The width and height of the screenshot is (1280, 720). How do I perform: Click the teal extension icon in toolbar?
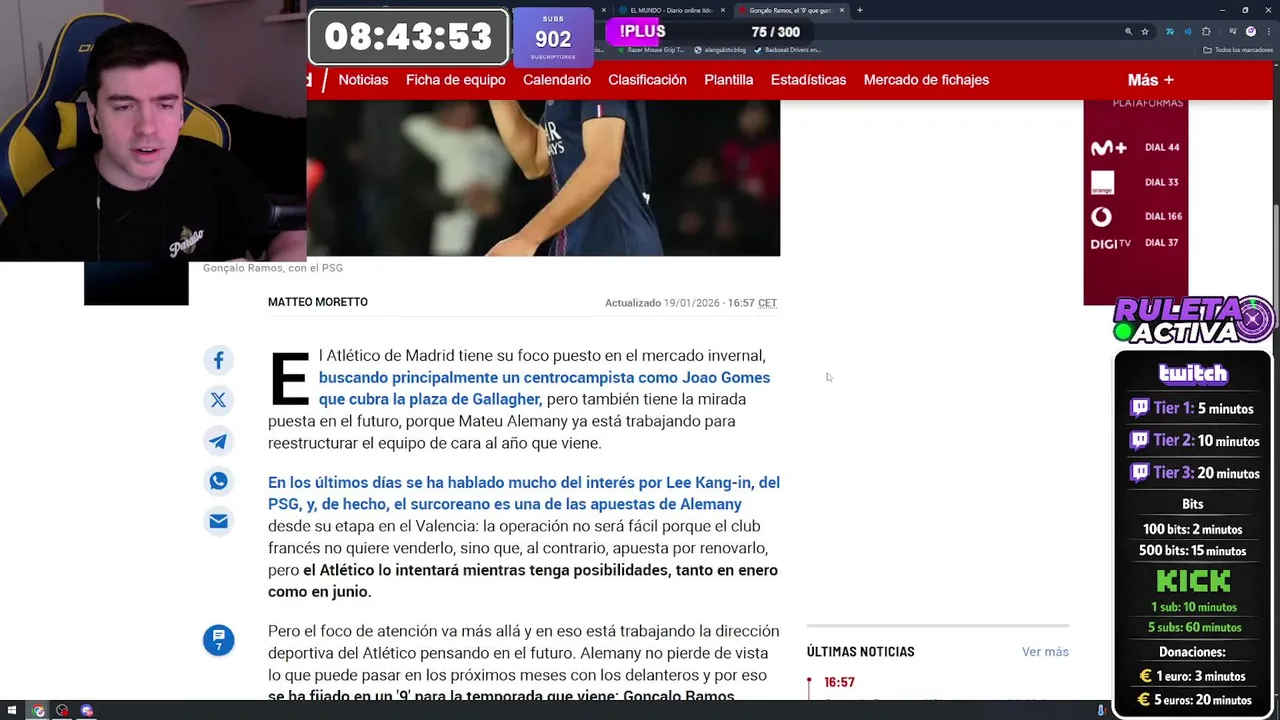coord(1169,32)
